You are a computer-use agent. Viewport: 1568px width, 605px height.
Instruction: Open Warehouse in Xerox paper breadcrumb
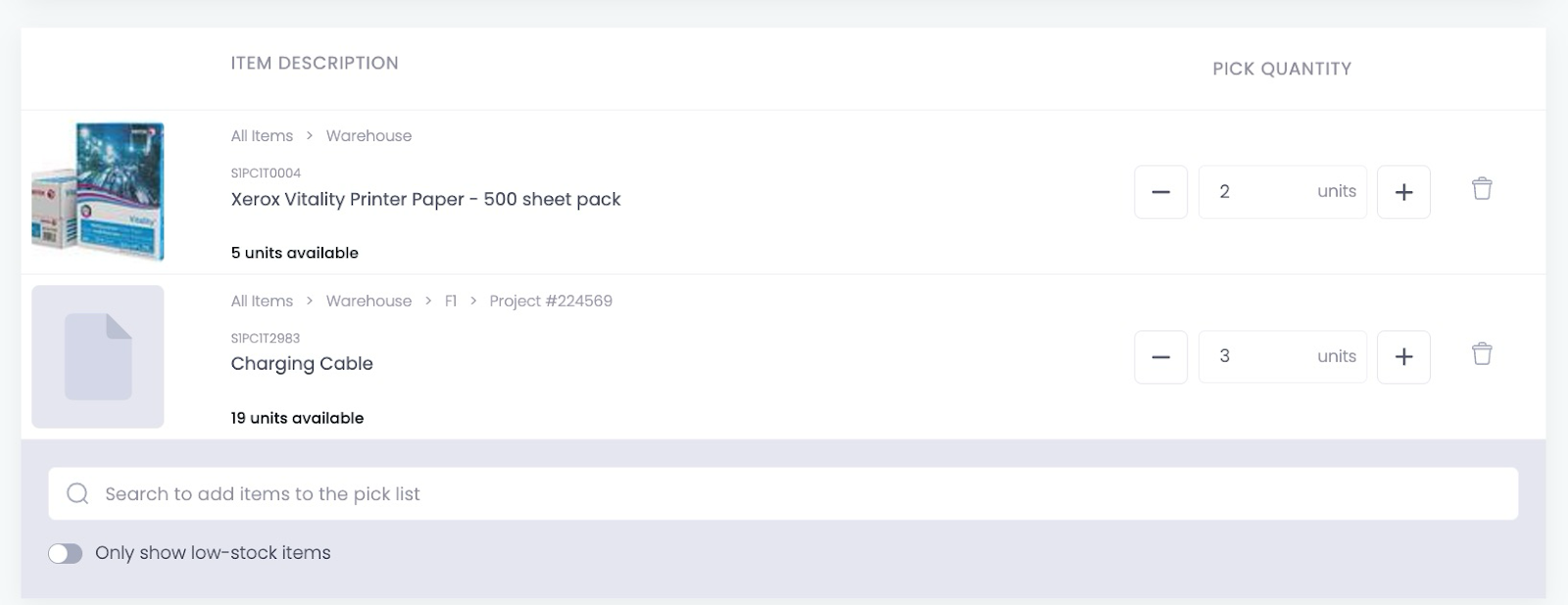coord(368,135)
